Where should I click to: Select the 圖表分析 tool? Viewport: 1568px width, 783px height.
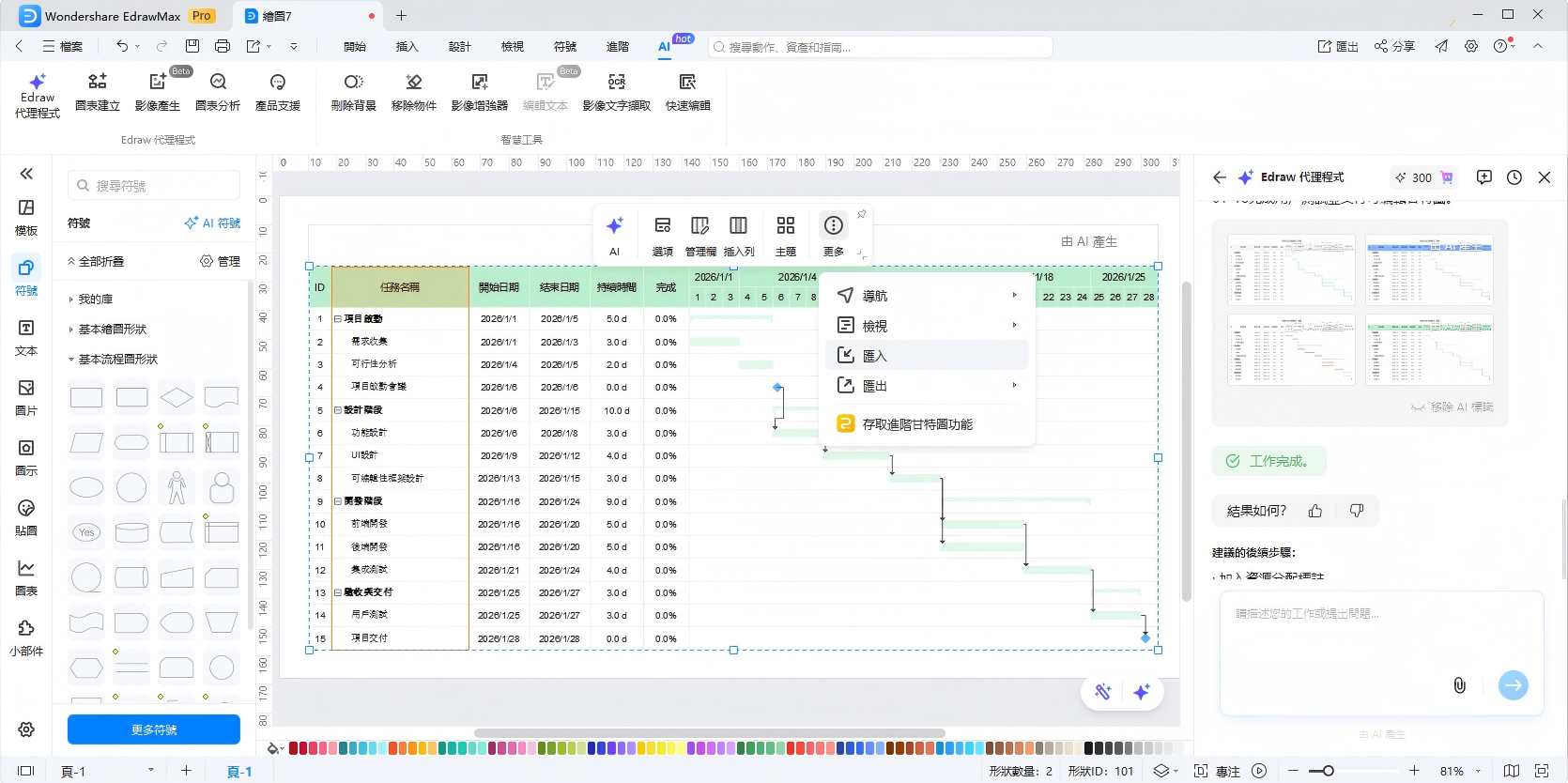[218, 93]
